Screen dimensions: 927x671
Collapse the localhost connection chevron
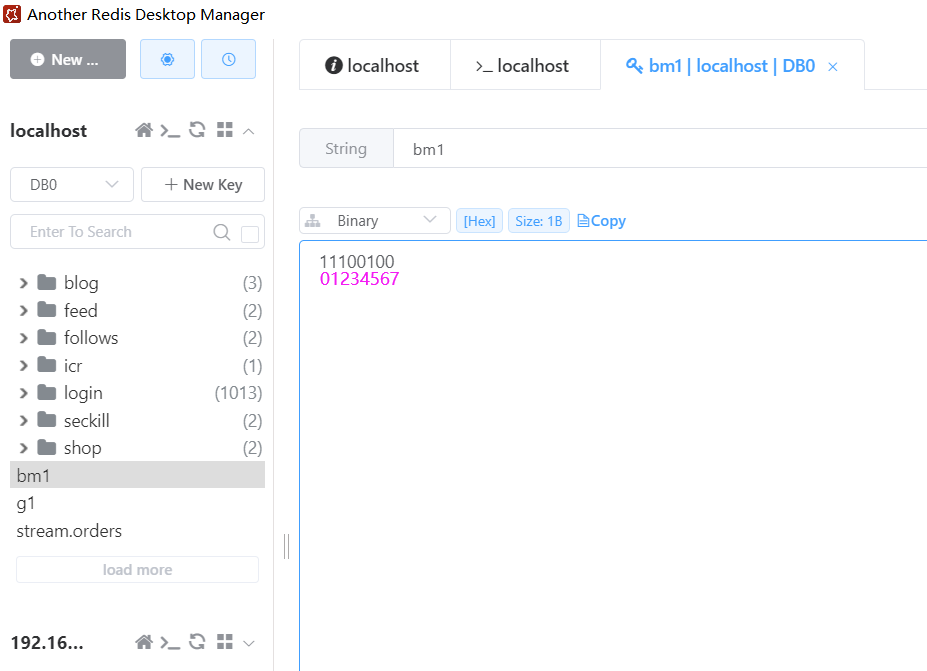(249, 131)
